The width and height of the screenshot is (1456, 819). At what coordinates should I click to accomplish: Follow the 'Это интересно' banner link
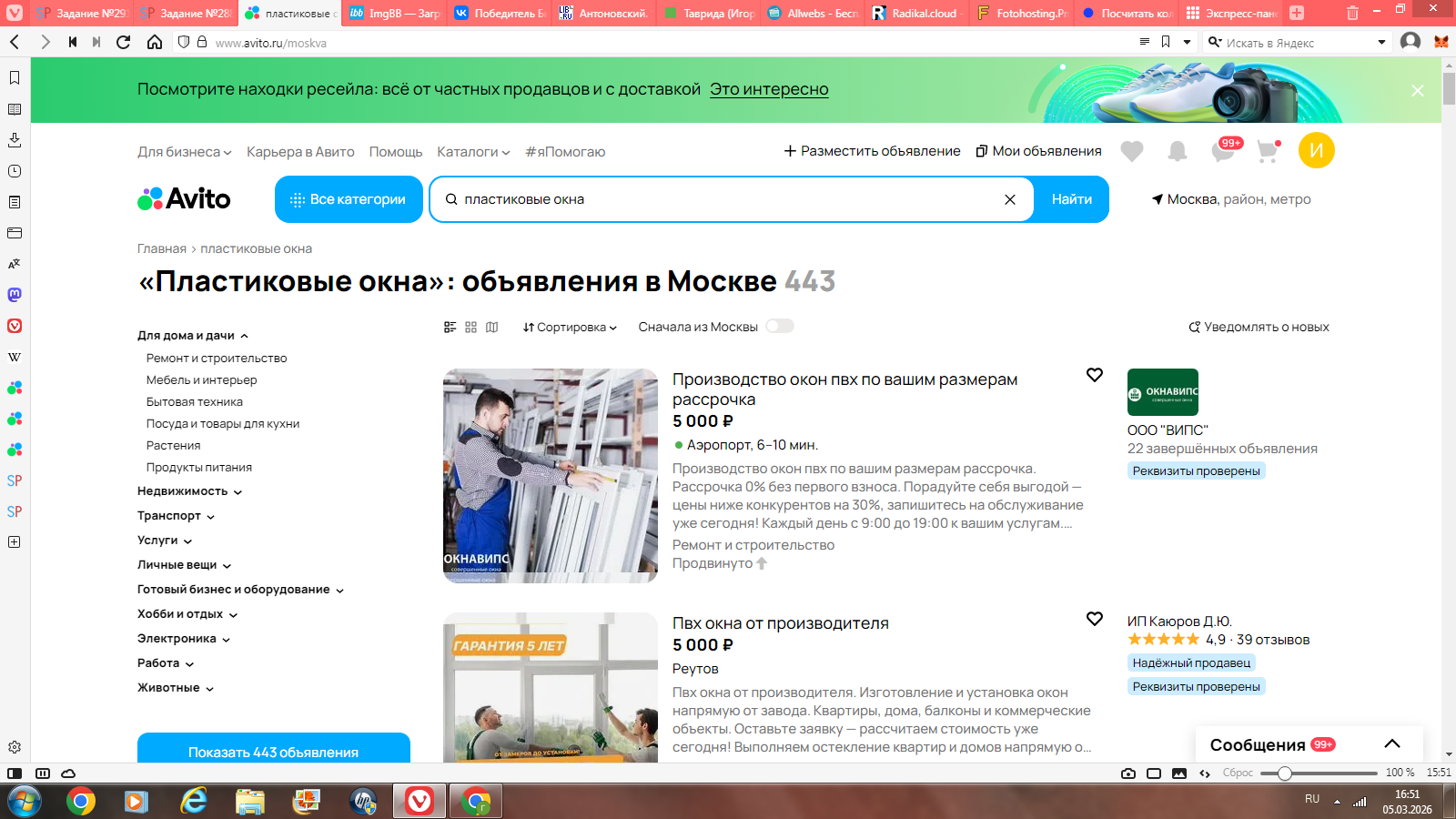pos(769,89)
